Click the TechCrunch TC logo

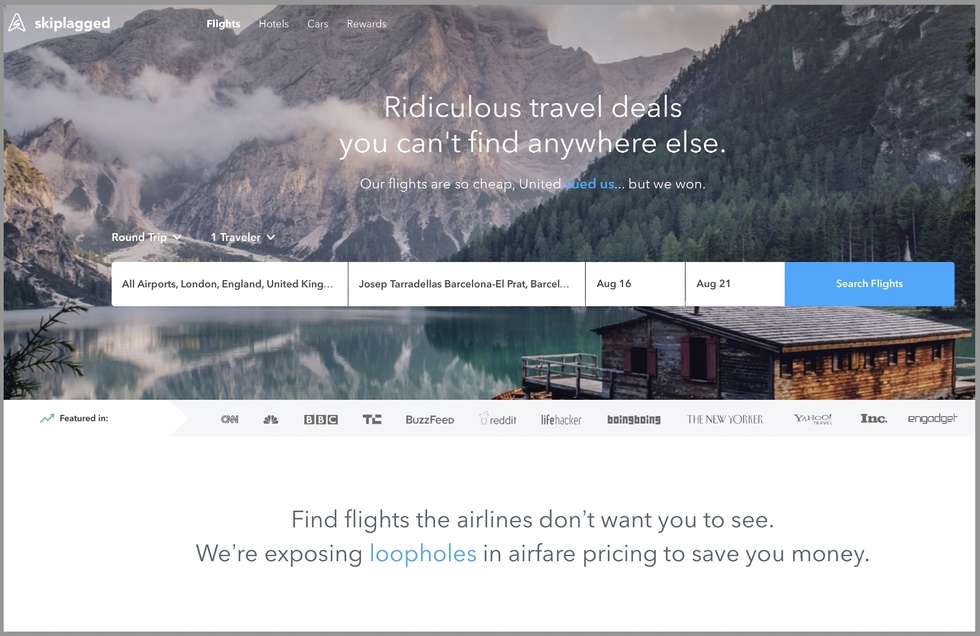(x=372, y=419)
